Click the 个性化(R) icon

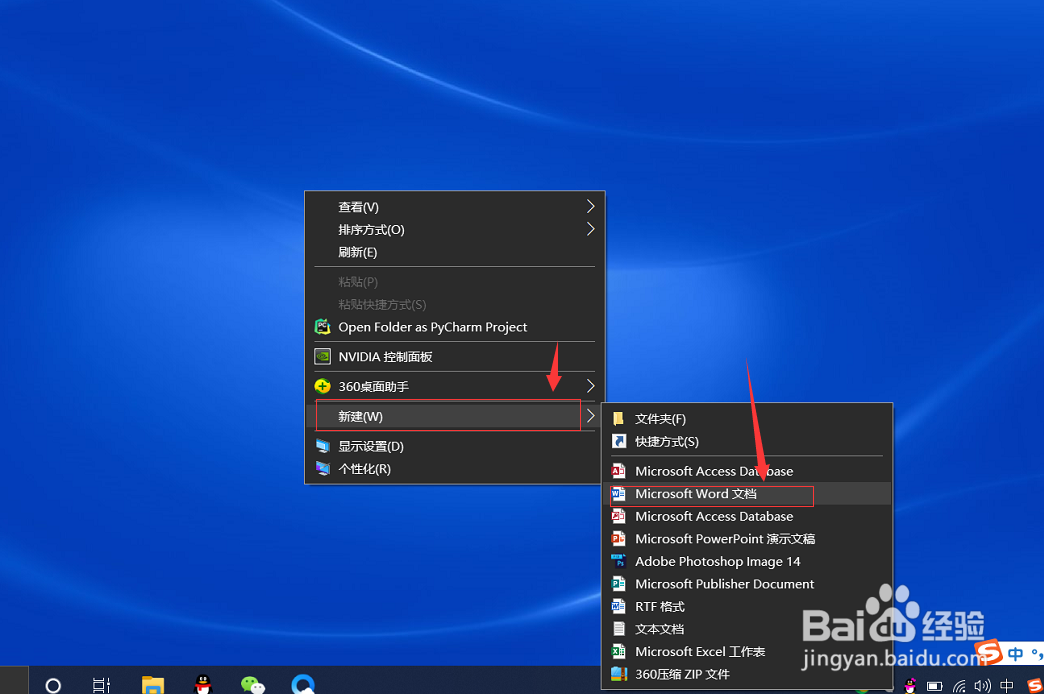pyautogui.click(x=322, y=469)
